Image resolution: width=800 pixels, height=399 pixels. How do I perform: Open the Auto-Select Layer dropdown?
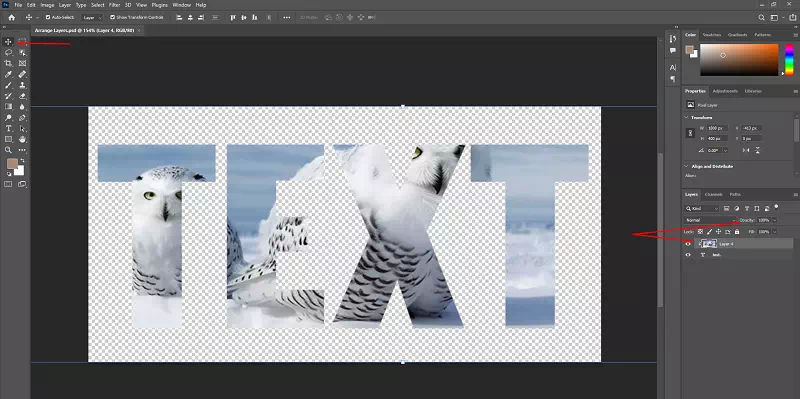[92, 17]
